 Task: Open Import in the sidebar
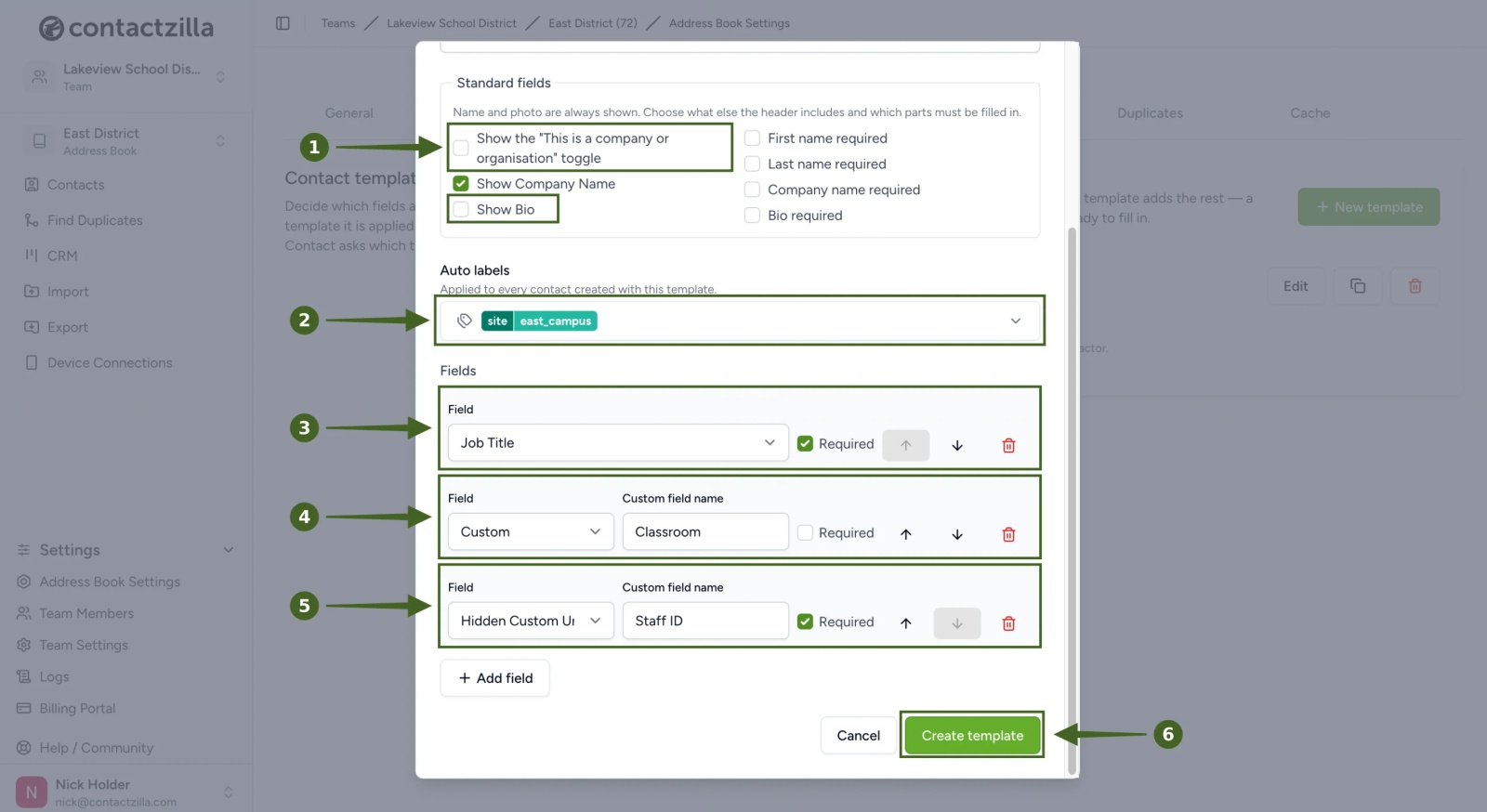tap(68, 292)
